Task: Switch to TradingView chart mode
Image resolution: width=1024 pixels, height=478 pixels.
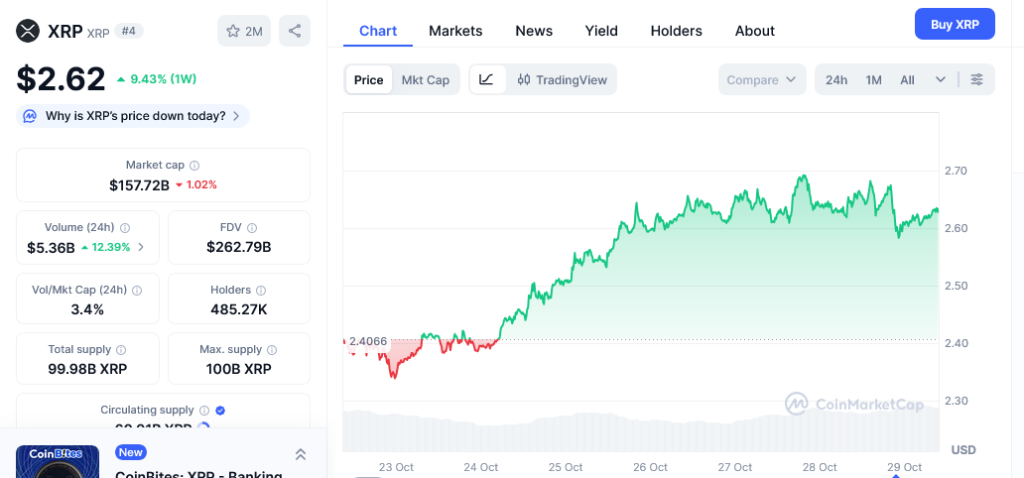Action: point(562,80)
